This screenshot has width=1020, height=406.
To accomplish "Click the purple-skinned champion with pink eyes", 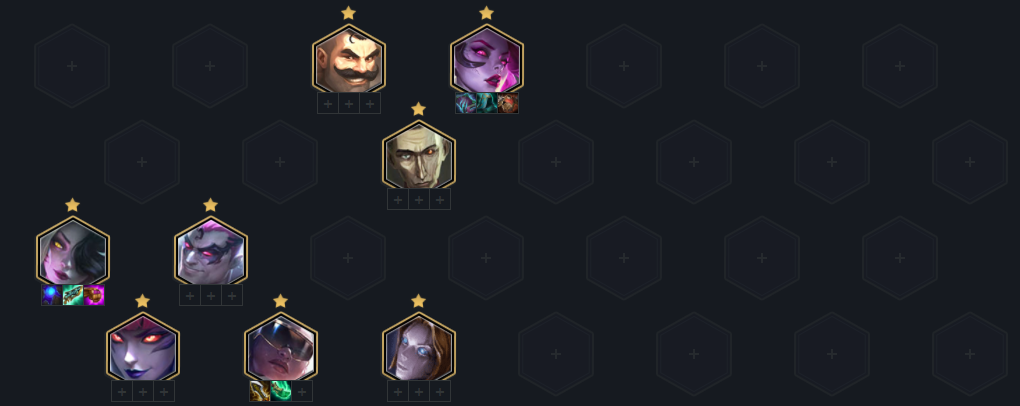I will [x=487, y=59].
